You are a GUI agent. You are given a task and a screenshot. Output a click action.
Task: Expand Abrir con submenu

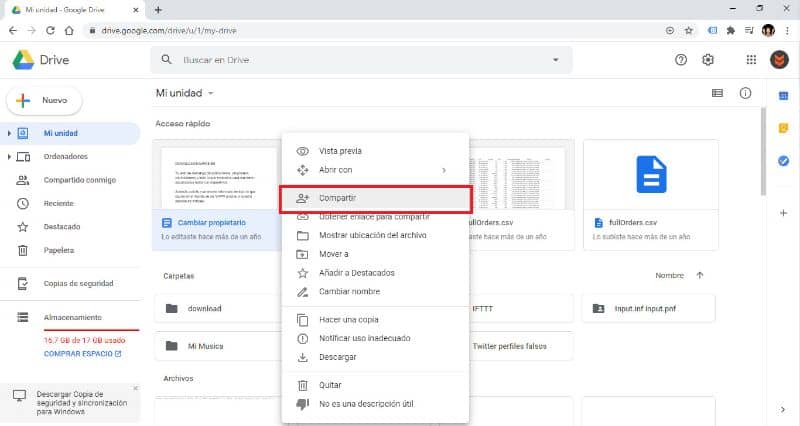pos(444,170)
